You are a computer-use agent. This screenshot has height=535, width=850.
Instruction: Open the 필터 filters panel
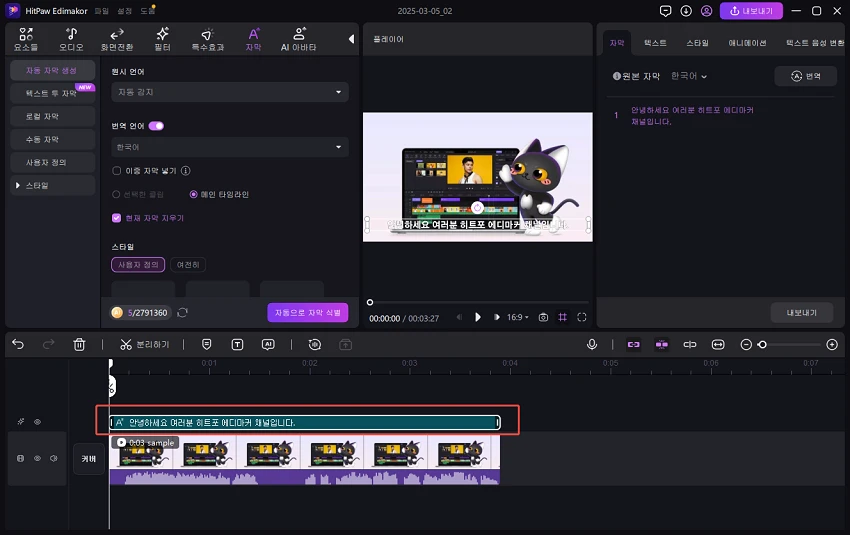click(x=162, y=39)
